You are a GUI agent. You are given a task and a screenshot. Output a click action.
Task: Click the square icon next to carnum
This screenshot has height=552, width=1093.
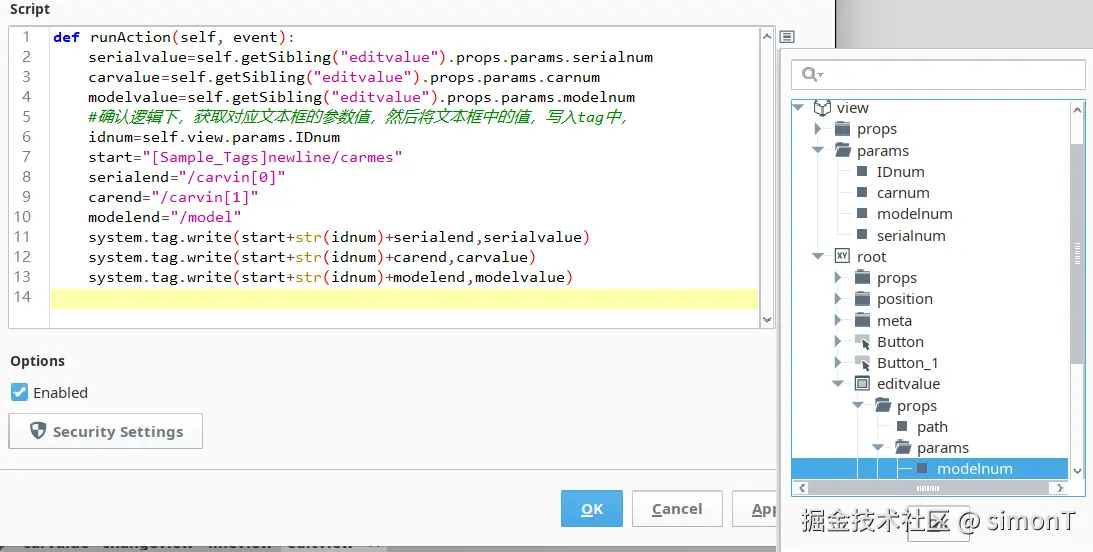[x=862, y=192]
